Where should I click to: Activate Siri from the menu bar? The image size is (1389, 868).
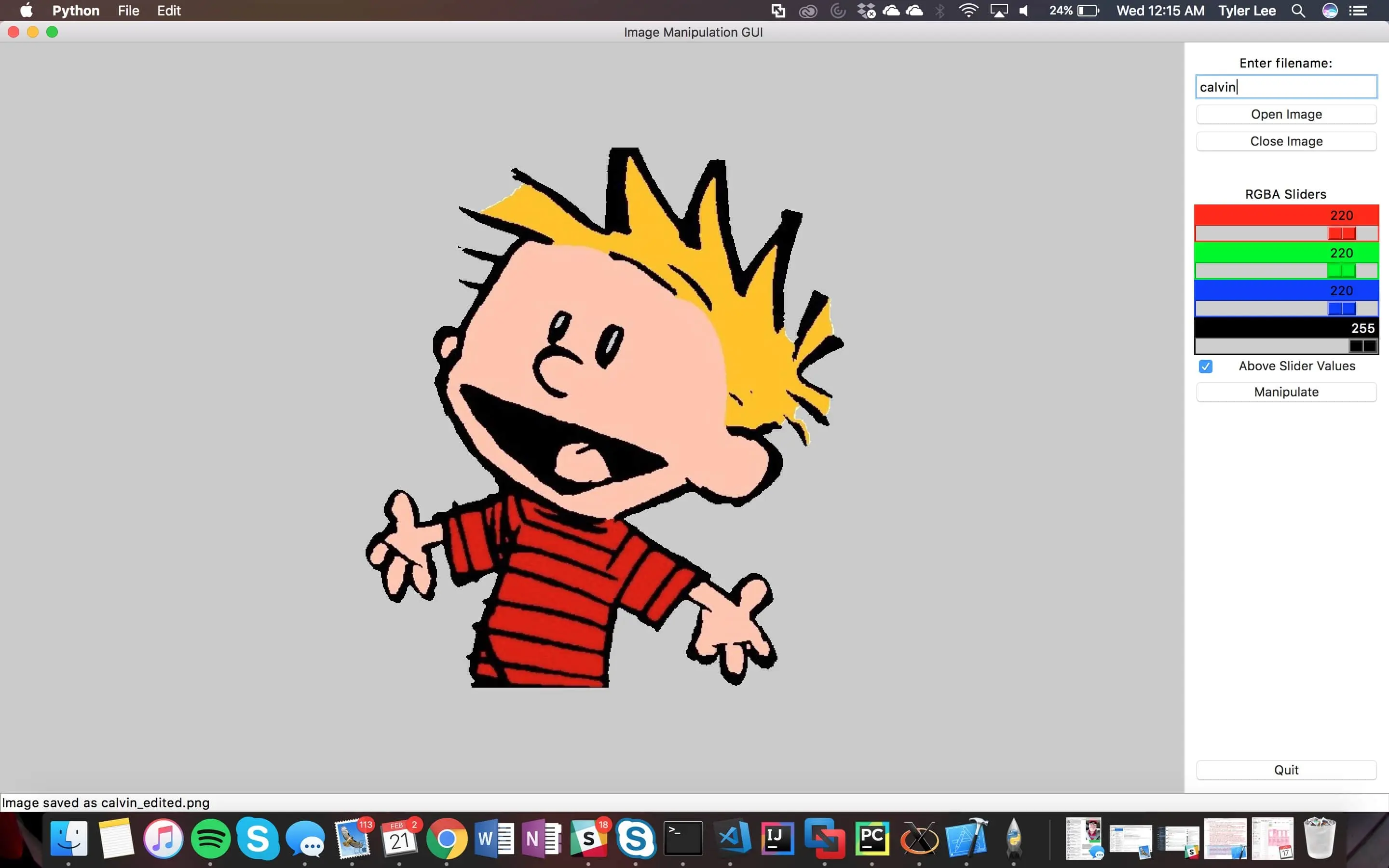[x=1330, y=11]
